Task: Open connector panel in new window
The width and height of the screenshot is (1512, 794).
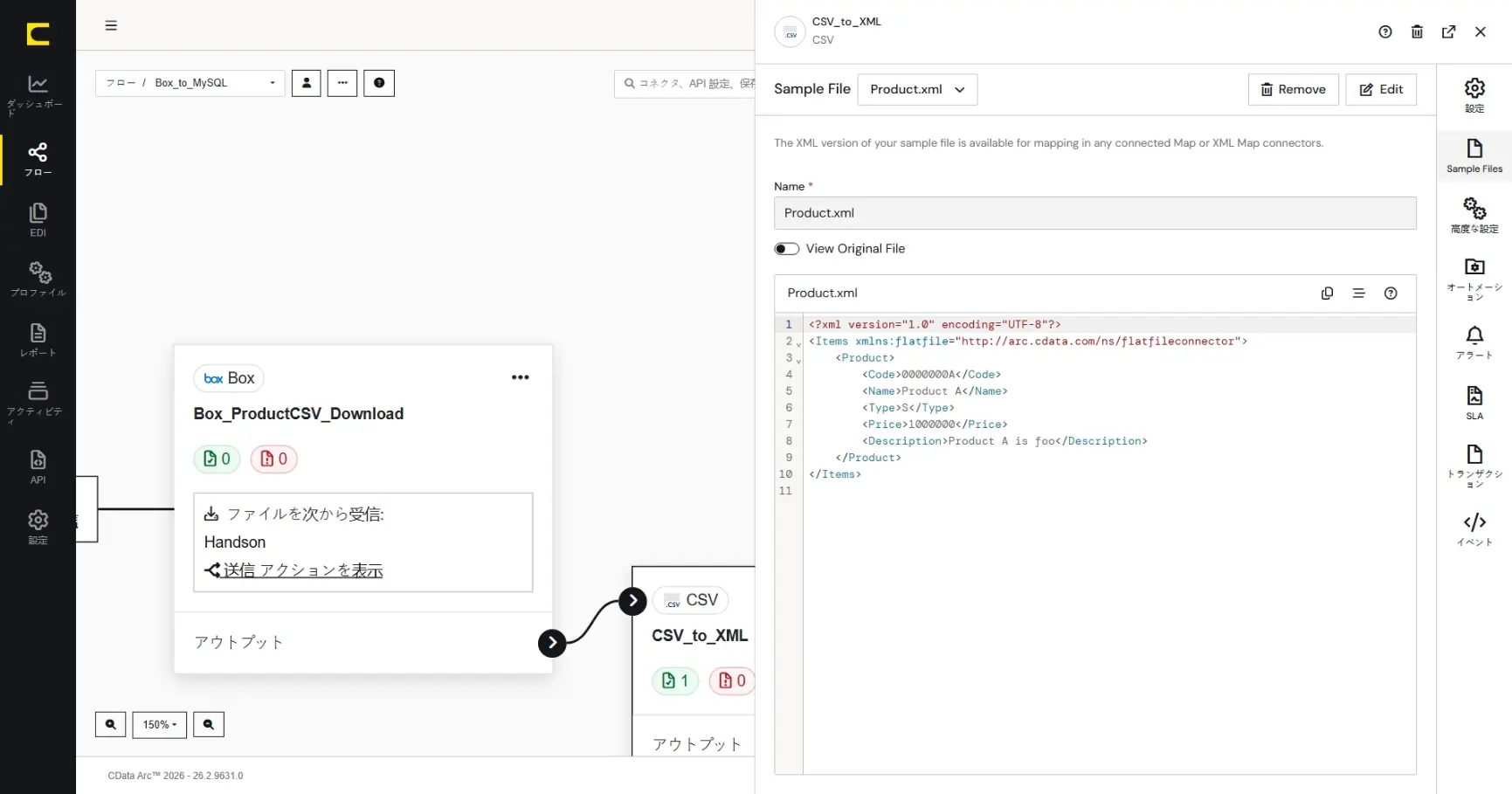Action: [1448, 31]
